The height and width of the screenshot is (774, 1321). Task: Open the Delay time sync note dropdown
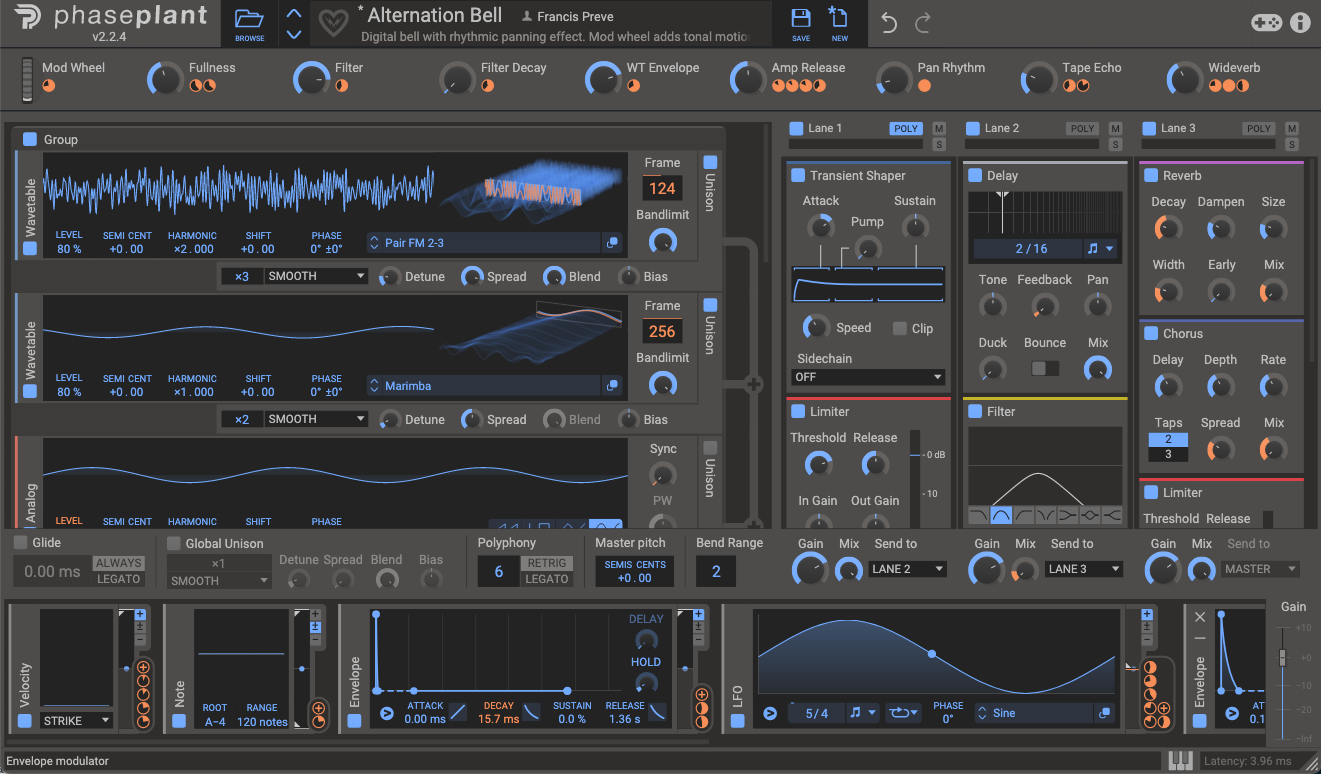tap(1100, 249)
